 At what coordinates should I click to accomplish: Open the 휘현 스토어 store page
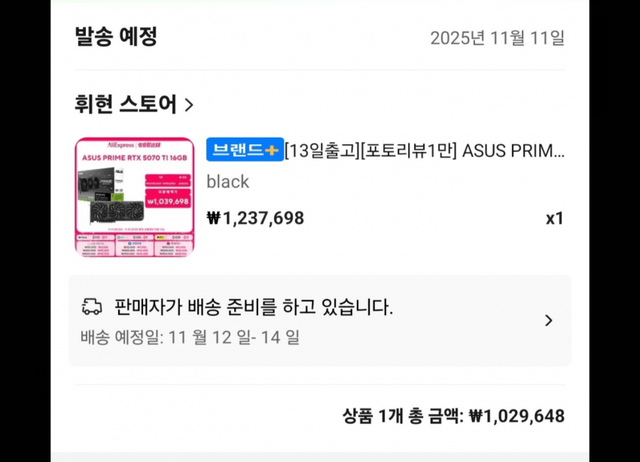click(126, 104)
